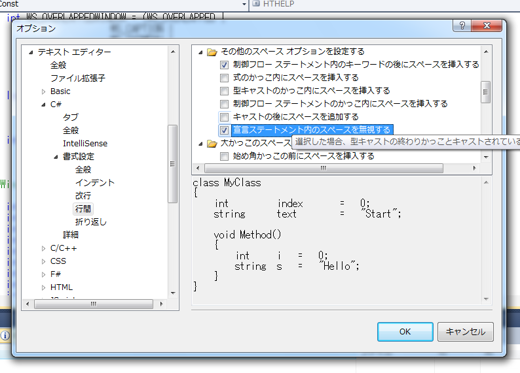The width and height of the screenshot is (520, 373).
Task: Uncheck 宣言ステートメント内のスペースを無視する
Action: (224, 130)
